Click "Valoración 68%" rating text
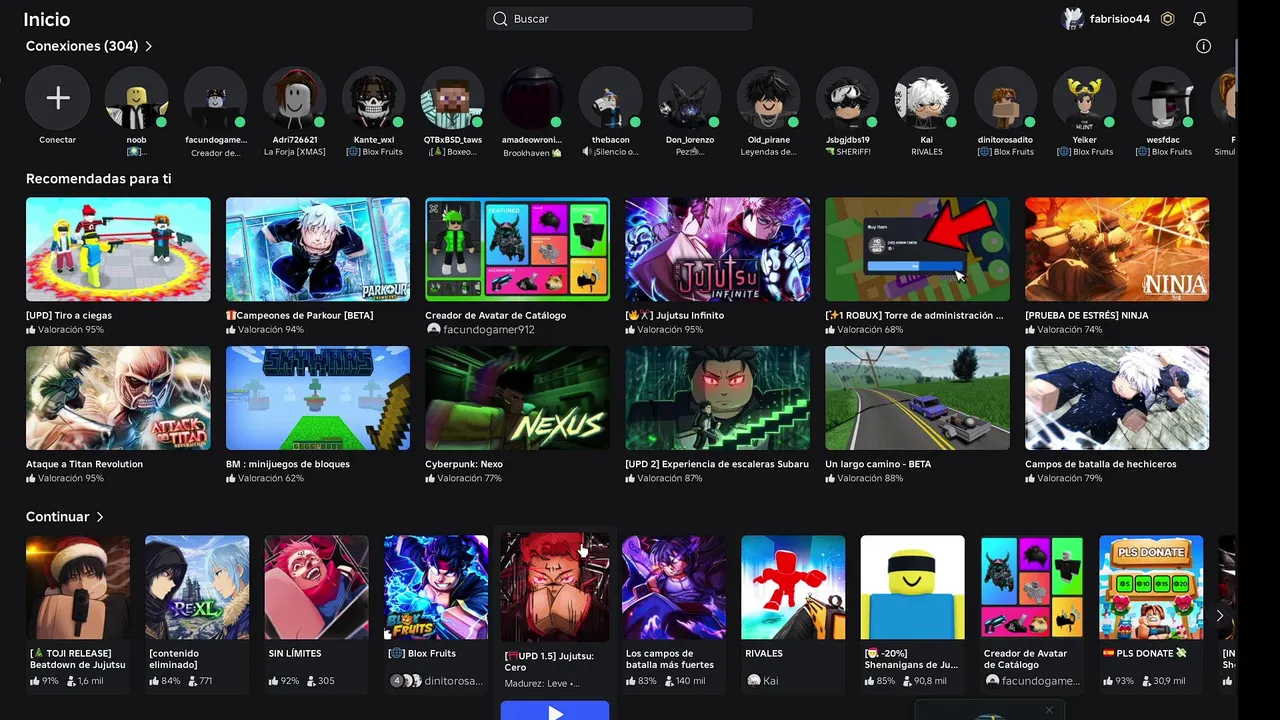Viewport: 1280px width, 720px height. (x=870, y=330)
